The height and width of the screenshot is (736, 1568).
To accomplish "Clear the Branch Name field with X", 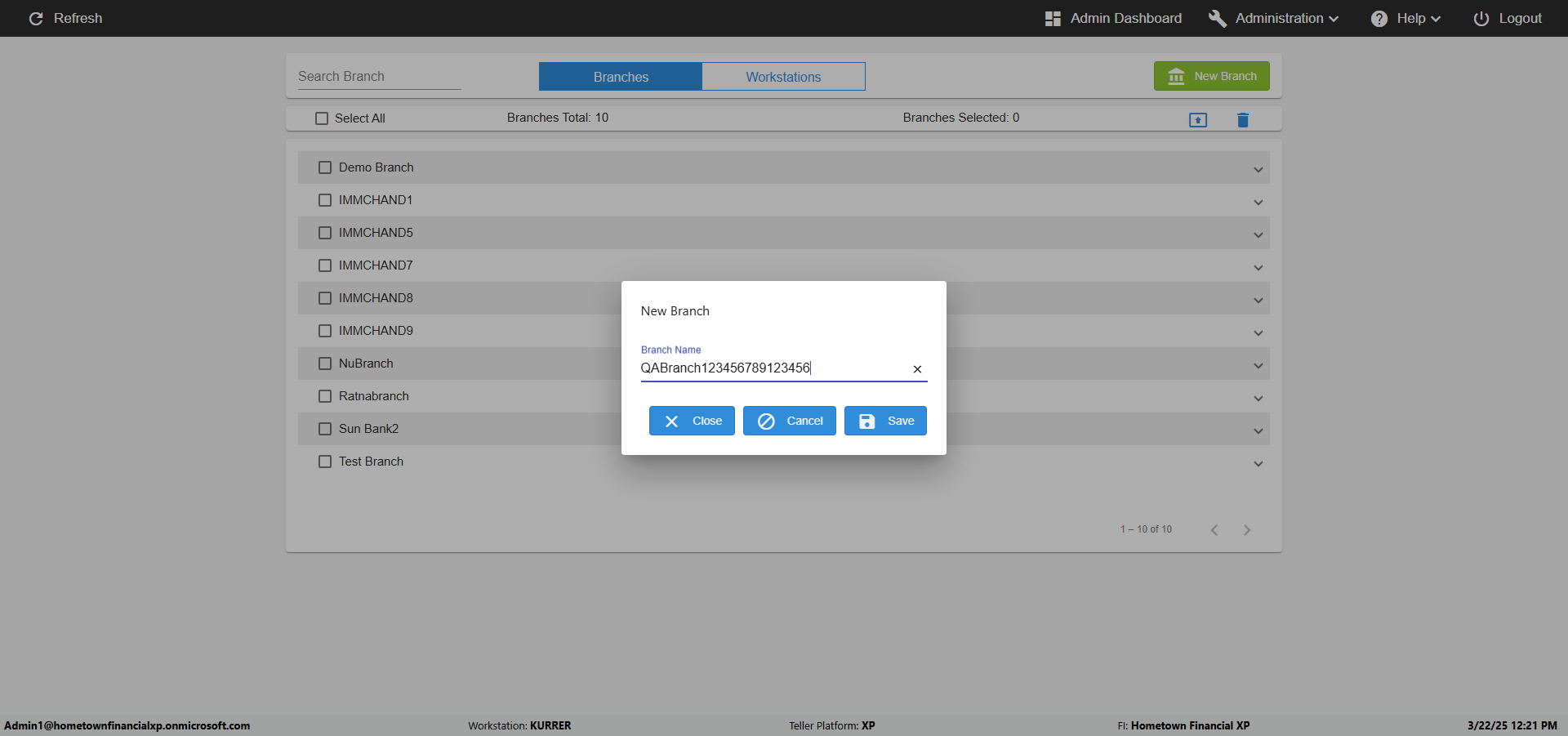I will (x=917, y=369).
